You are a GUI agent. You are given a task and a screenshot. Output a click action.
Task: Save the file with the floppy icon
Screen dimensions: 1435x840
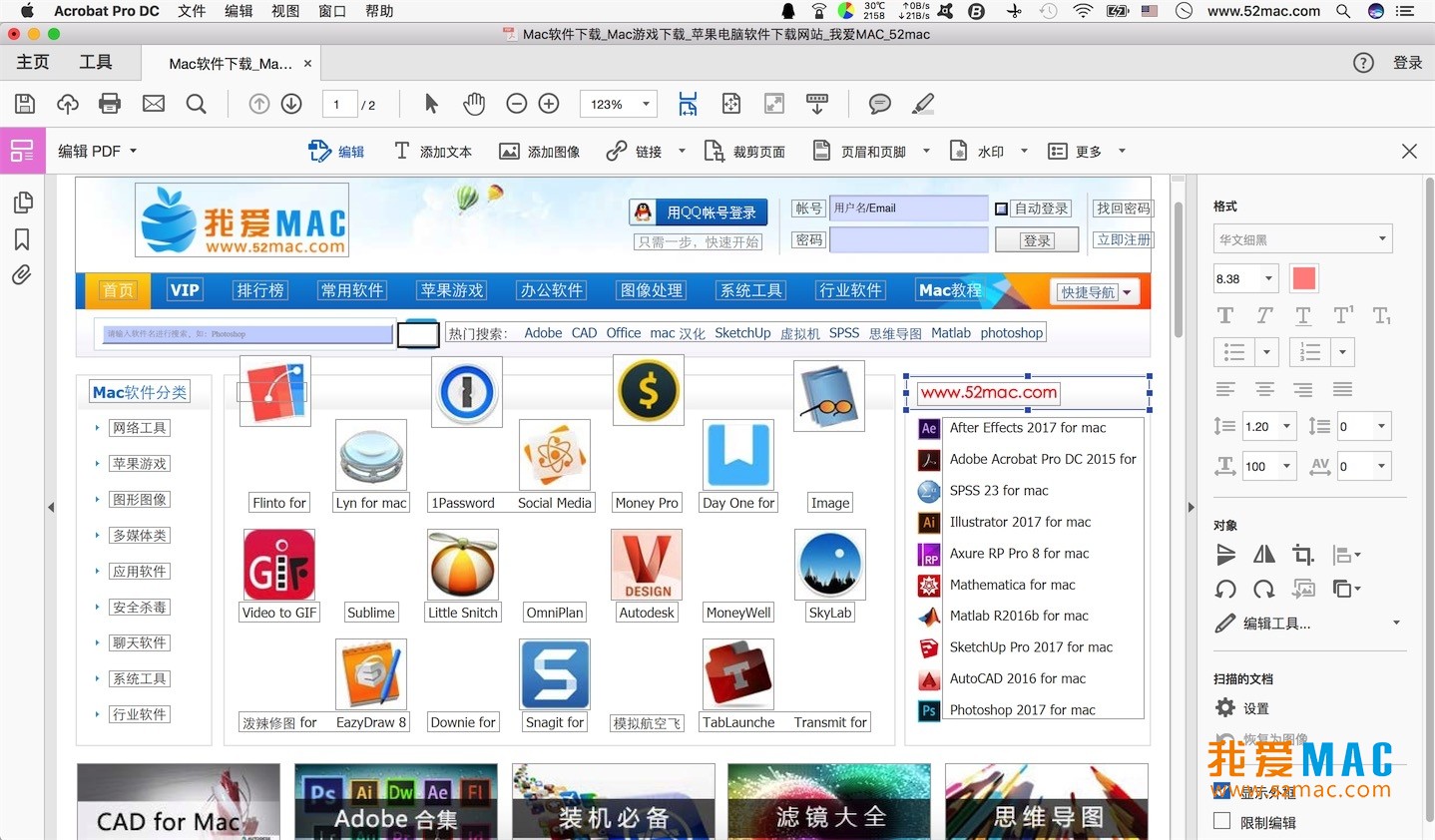coord(25,104)
